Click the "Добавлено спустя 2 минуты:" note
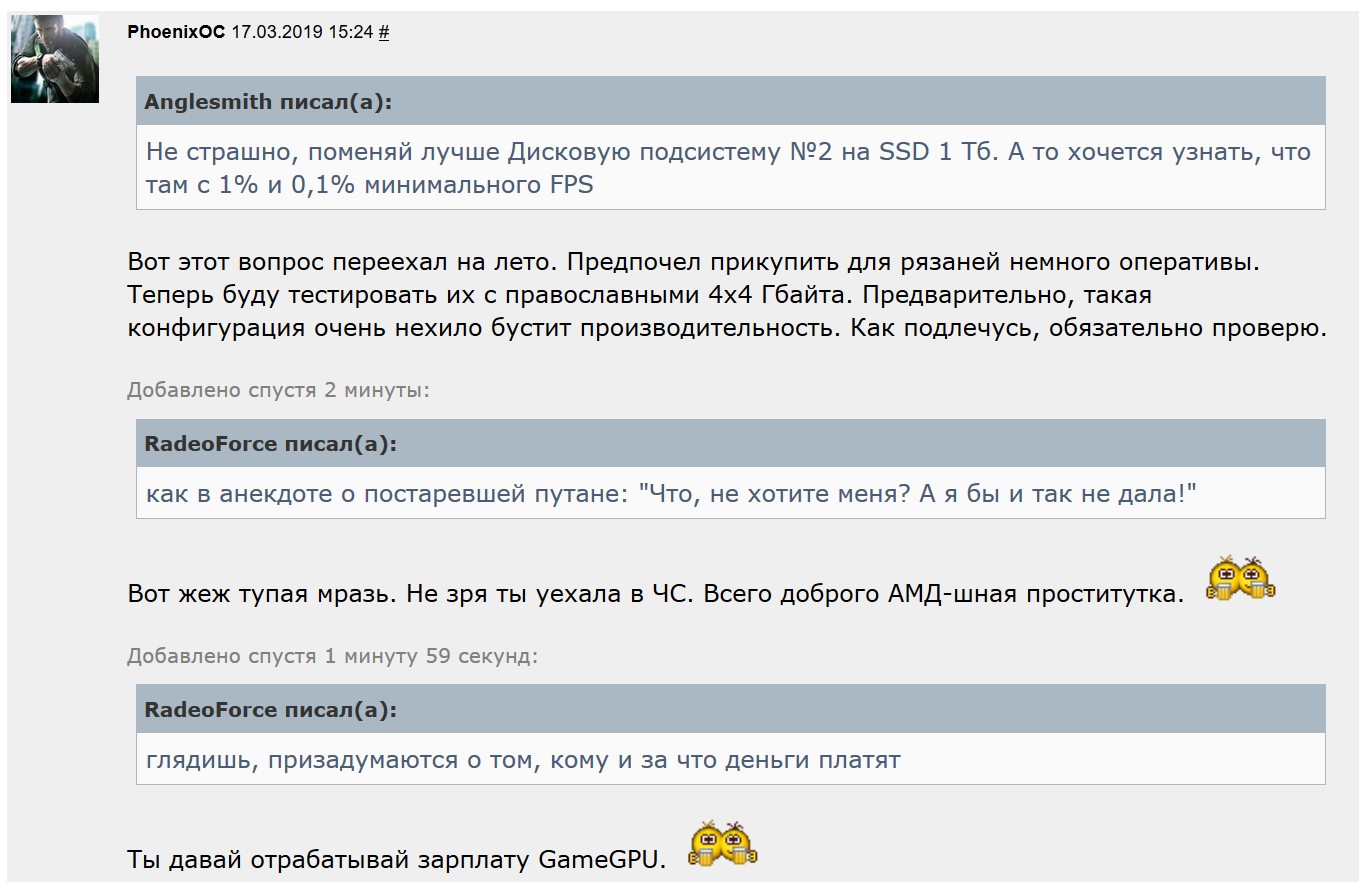 pyautogui.click(x=278, y=390)
